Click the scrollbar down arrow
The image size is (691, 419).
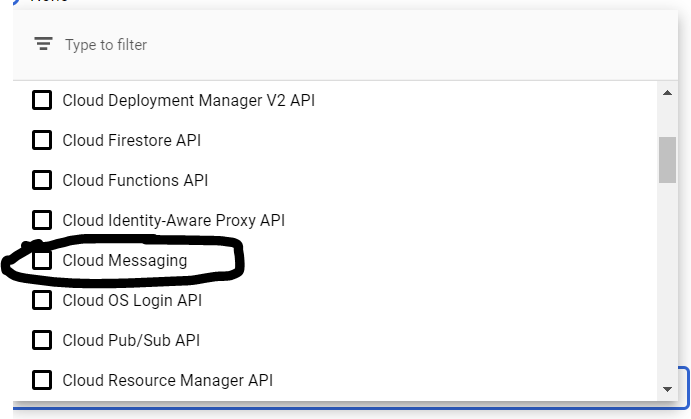tap(667, 389)
